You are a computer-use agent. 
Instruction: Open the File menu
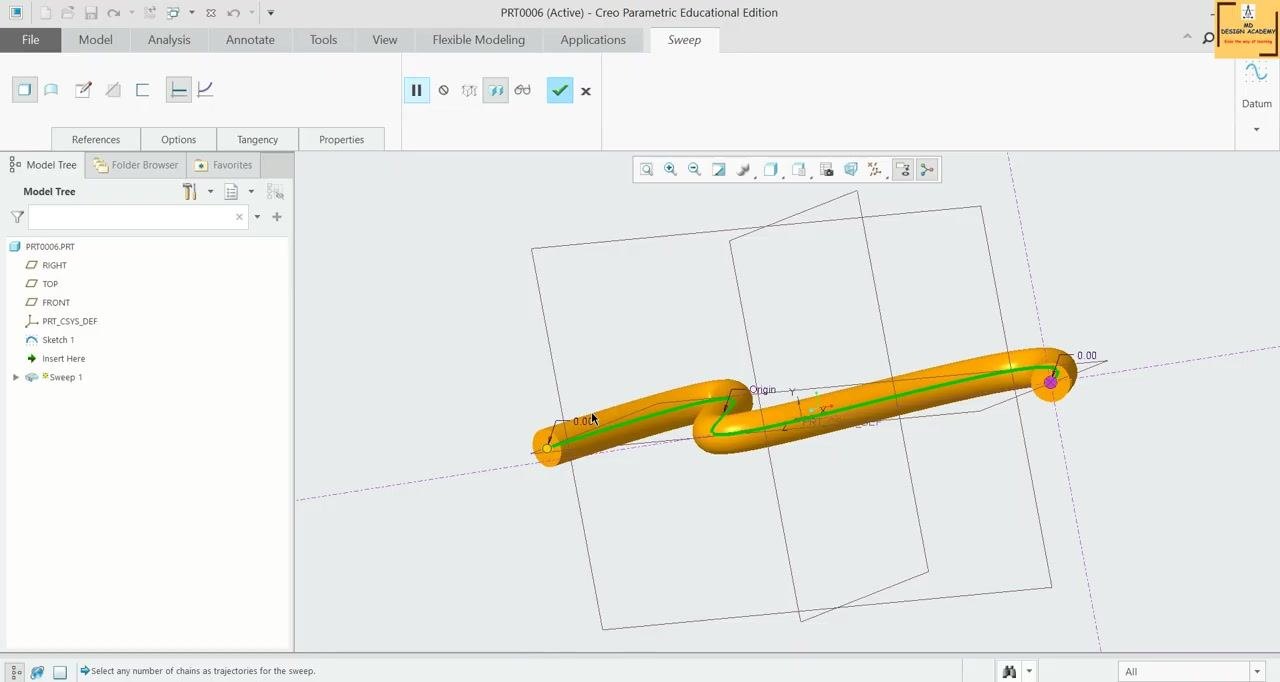point(31,40)
